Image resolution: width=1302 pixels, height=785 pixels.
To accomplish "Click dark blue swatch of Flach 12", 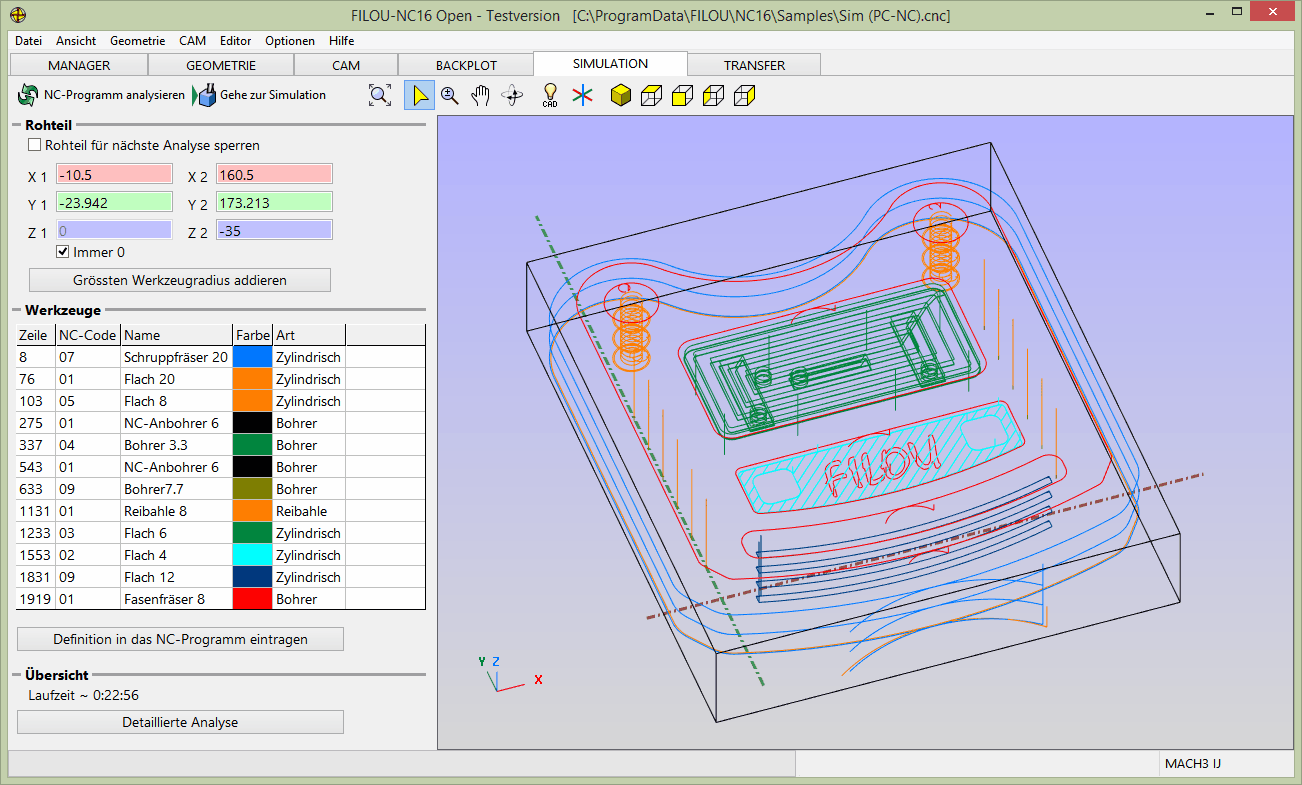I will (252, 577).
